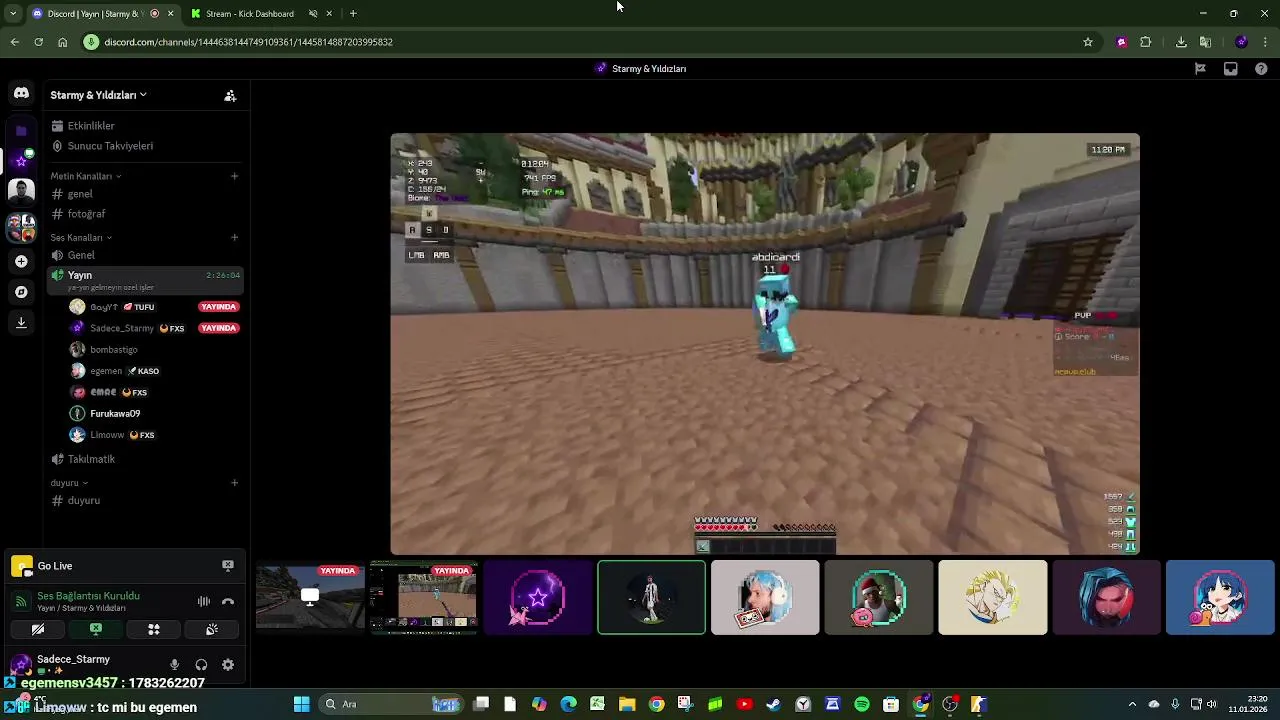Select the Discord Yayın browser tab
Viewport: 1280px width, 720px height.
click(101, 14)
